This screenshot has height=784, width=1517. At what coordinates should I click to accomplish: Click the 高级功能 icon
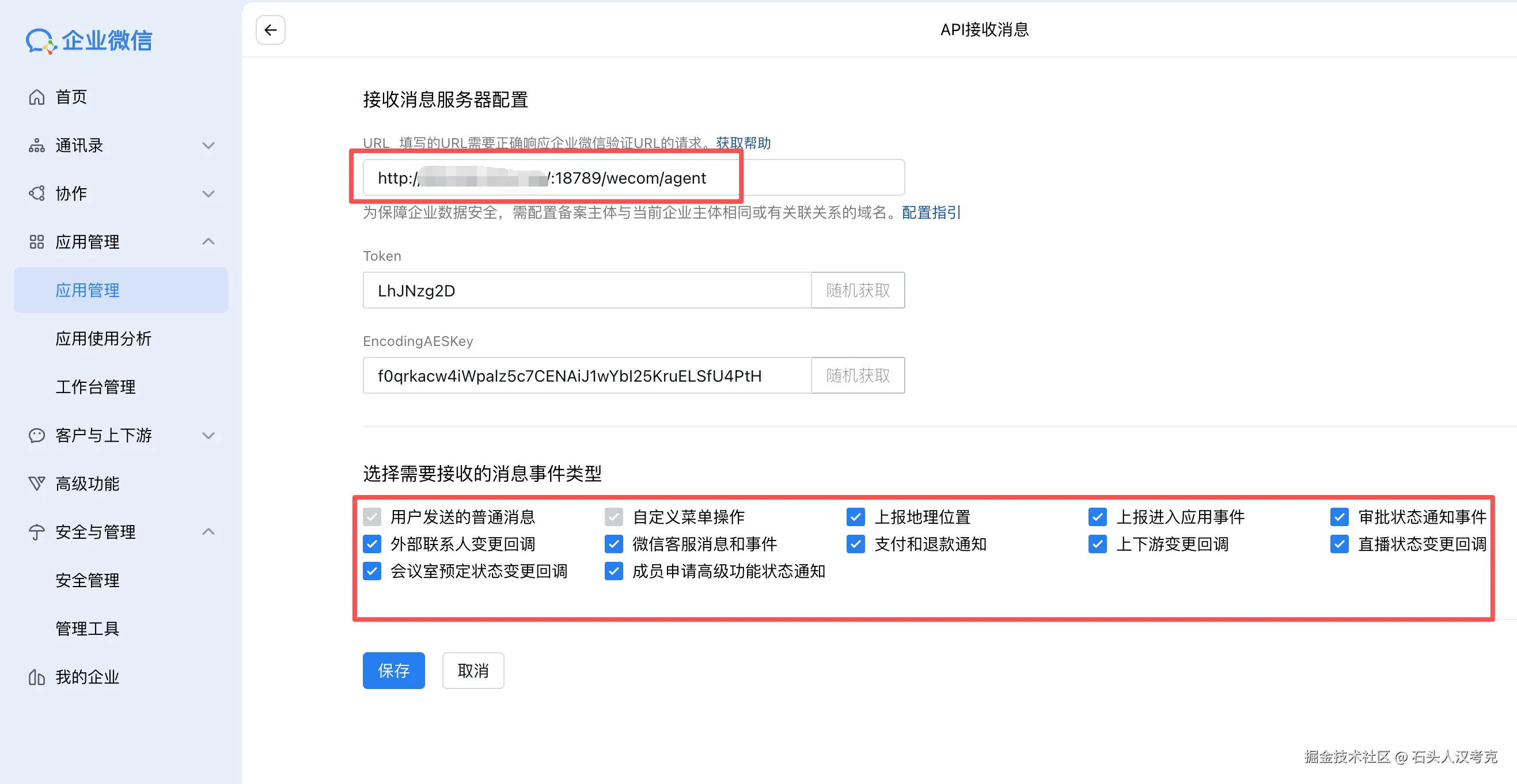(x=36, y=484)
